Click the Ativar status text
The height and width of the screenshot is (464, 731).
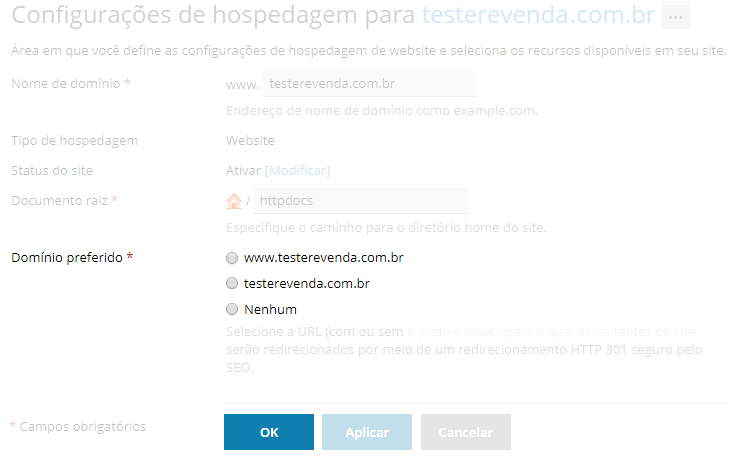243,171
